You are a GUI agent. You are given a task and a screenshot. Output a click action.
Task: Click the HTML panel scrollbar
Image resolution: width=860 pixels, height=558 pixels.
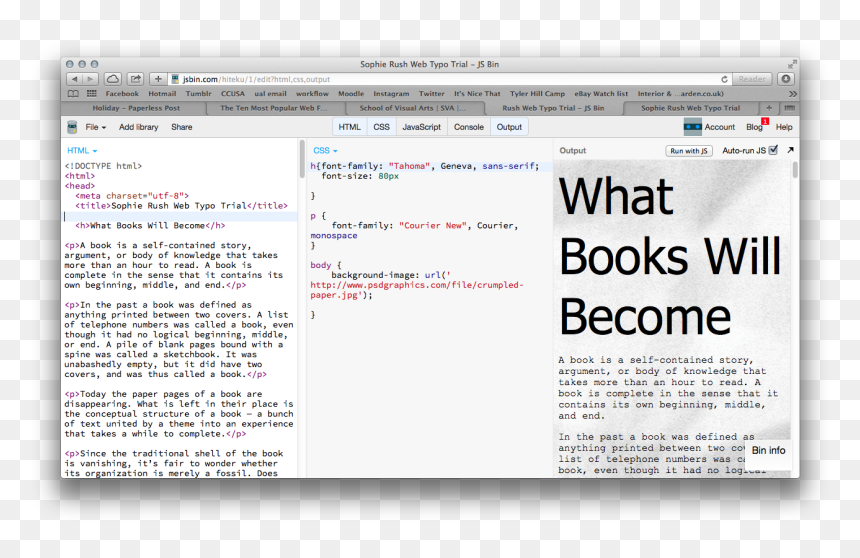302,159
